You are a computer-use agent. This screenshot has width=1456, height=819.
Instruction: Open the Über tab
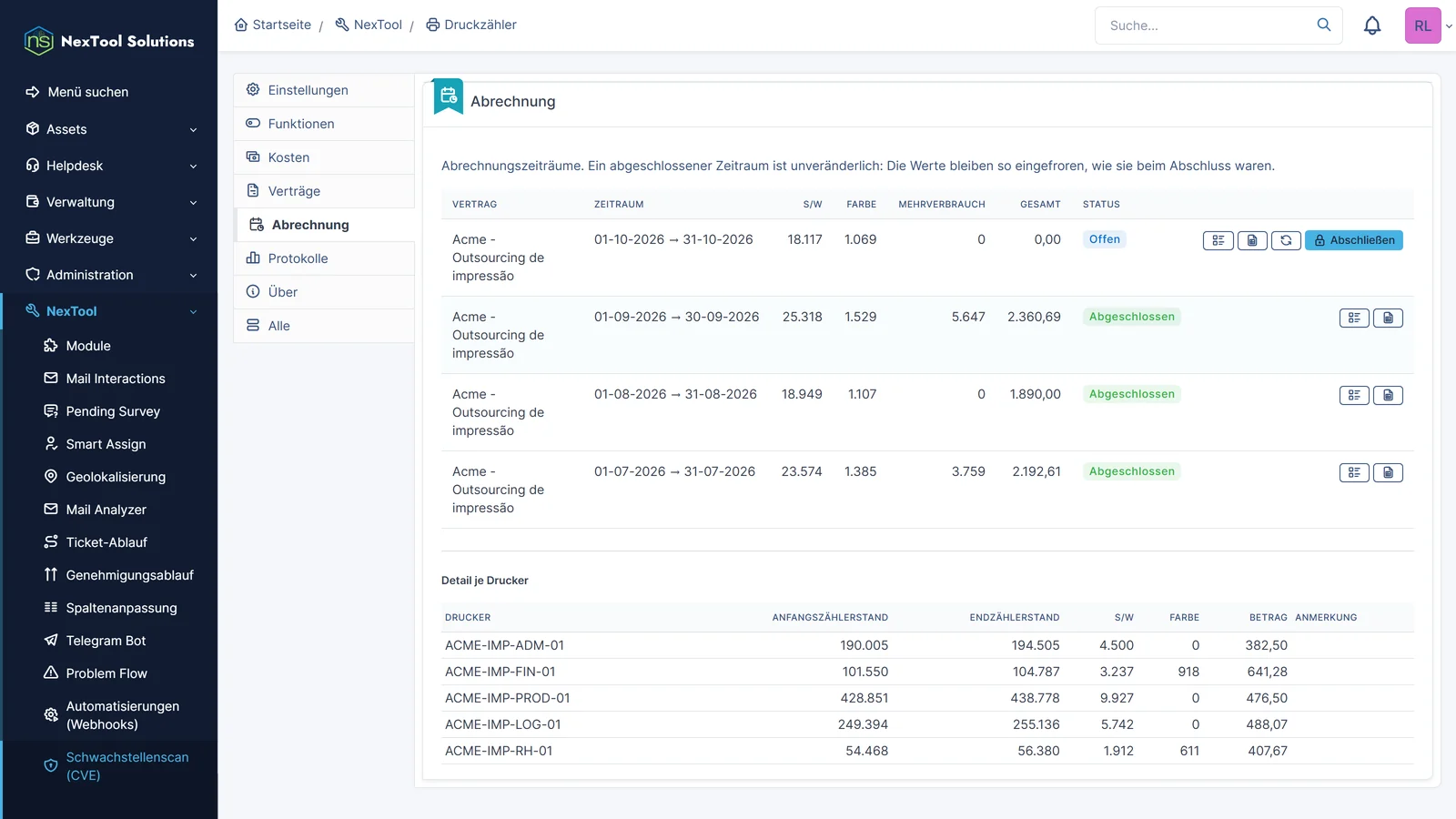tap(324, 292)
